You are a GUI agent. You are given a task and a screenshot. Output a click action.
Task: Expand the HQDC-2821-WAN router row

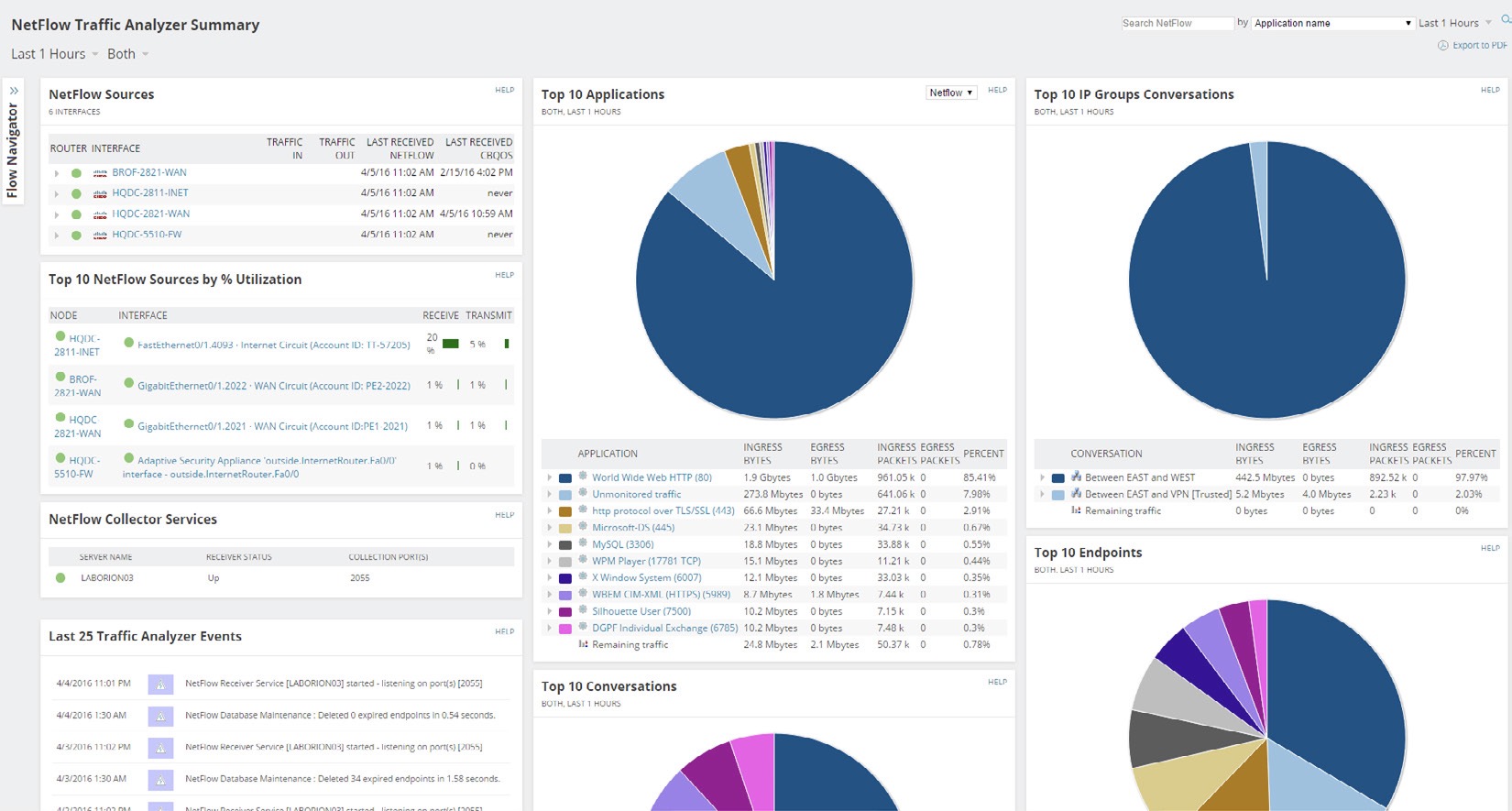pyautogui.click(x=56, y=214)
